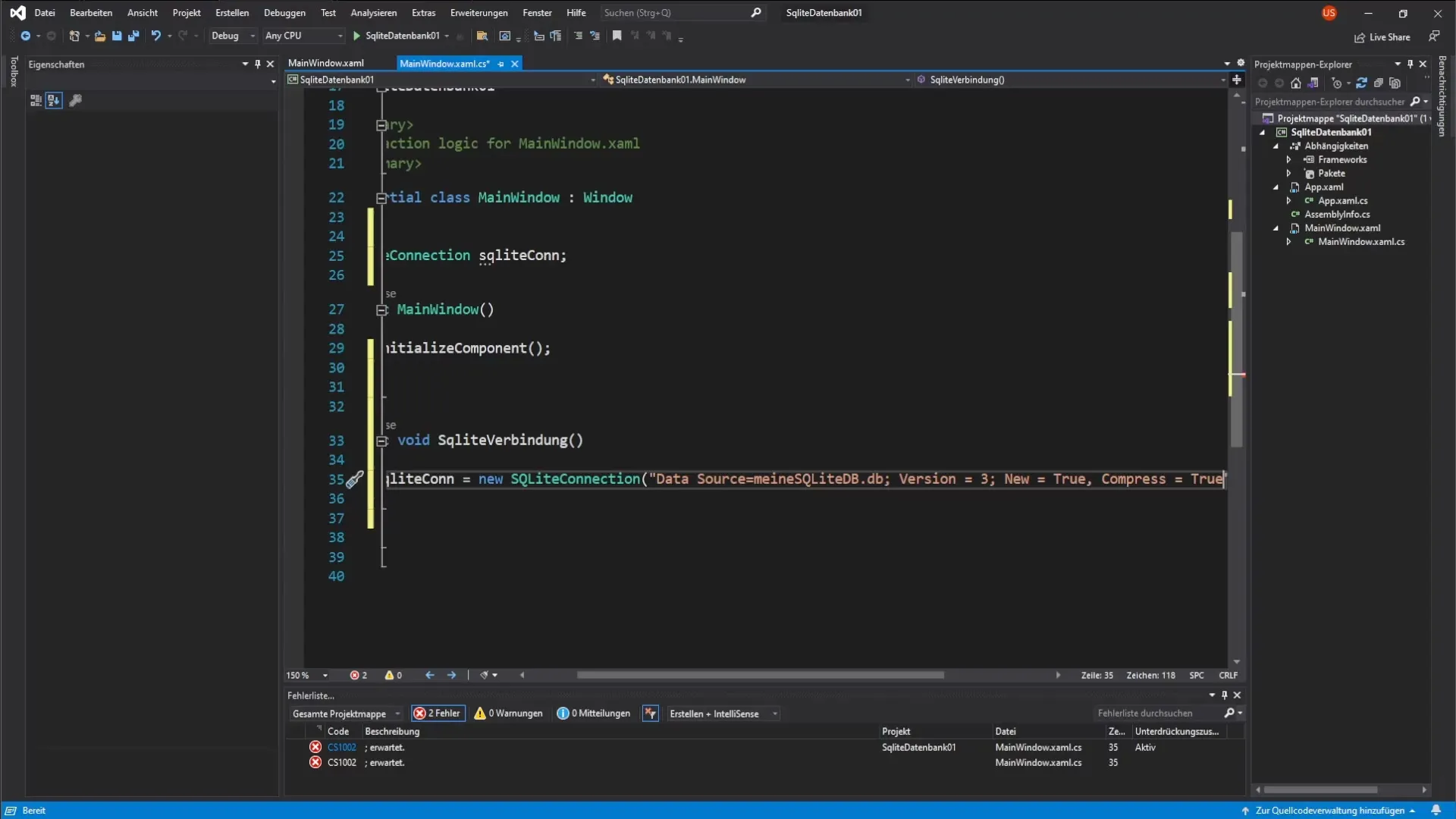Toggle the 0 Mitteilungen filter button
This screenshot has width=1456, height=819.
tap(593, 714)
